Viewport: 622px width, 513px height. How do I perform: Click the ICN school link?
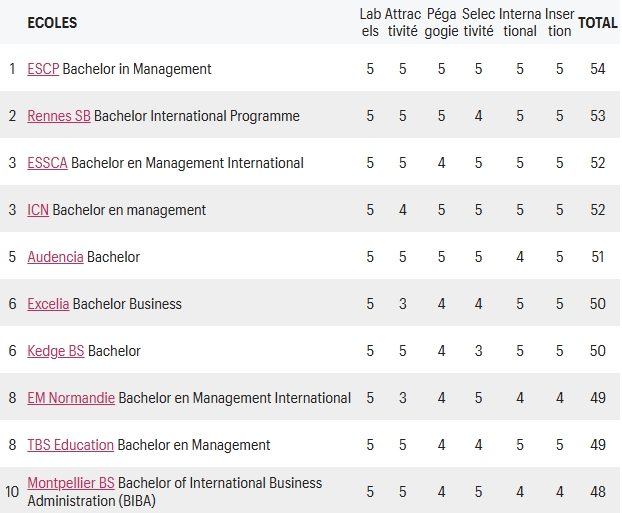pyautogui.click(x=38, y=210)
